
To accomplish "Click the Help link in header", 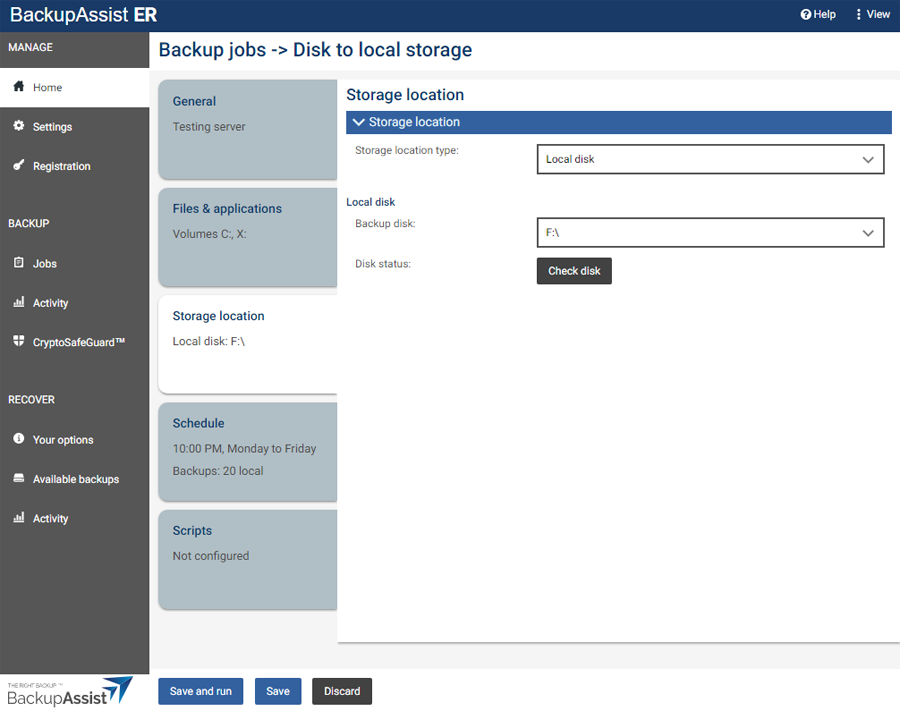I will [x=818, y=14].
